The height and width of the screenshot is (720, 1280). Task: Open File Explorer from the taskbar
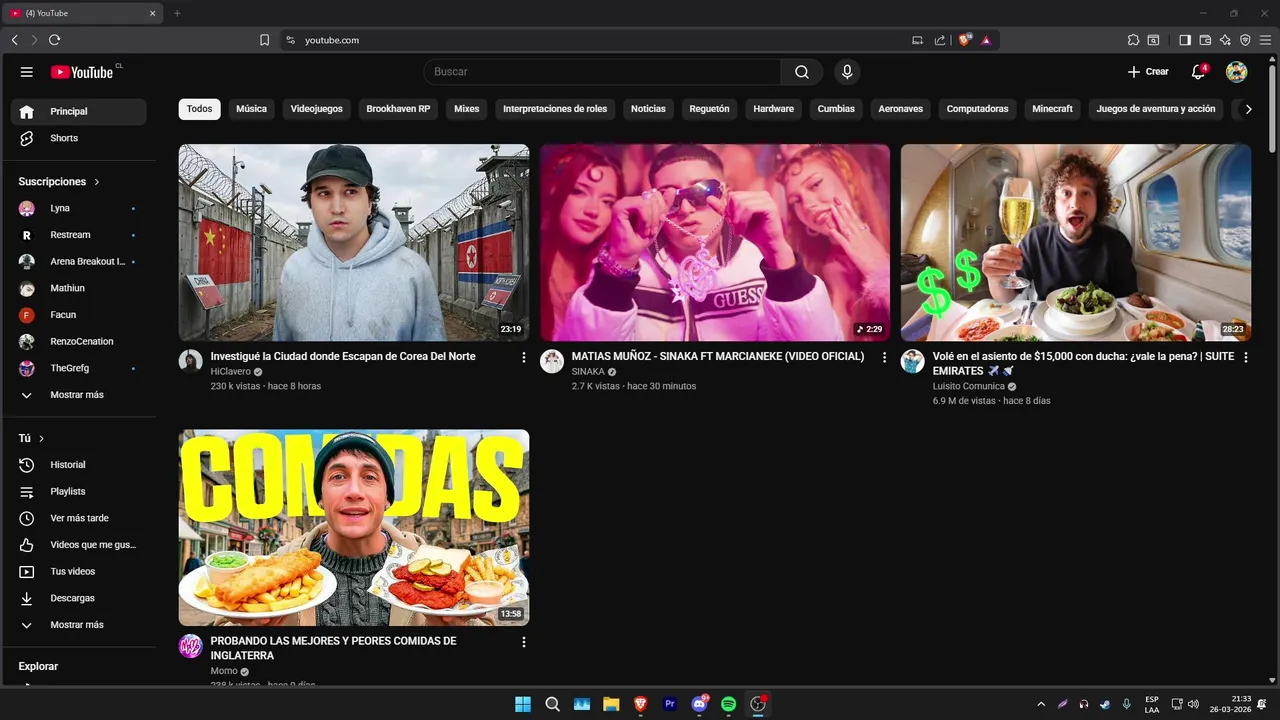coord(611,704)
